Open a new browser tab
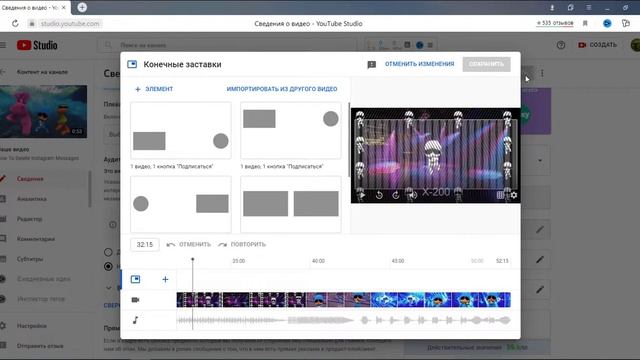The width and height of the screenshot is (640, 360). point(82,7)
